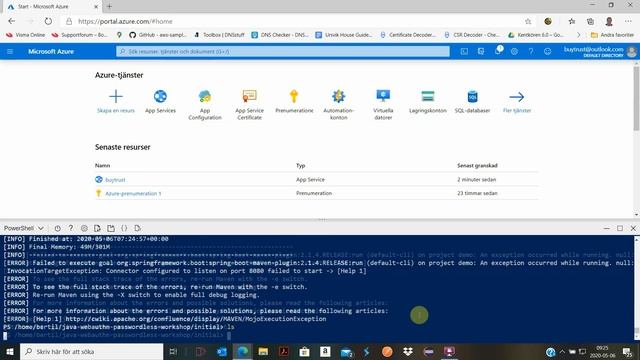Go back in browser

click(x=11, y=21)
